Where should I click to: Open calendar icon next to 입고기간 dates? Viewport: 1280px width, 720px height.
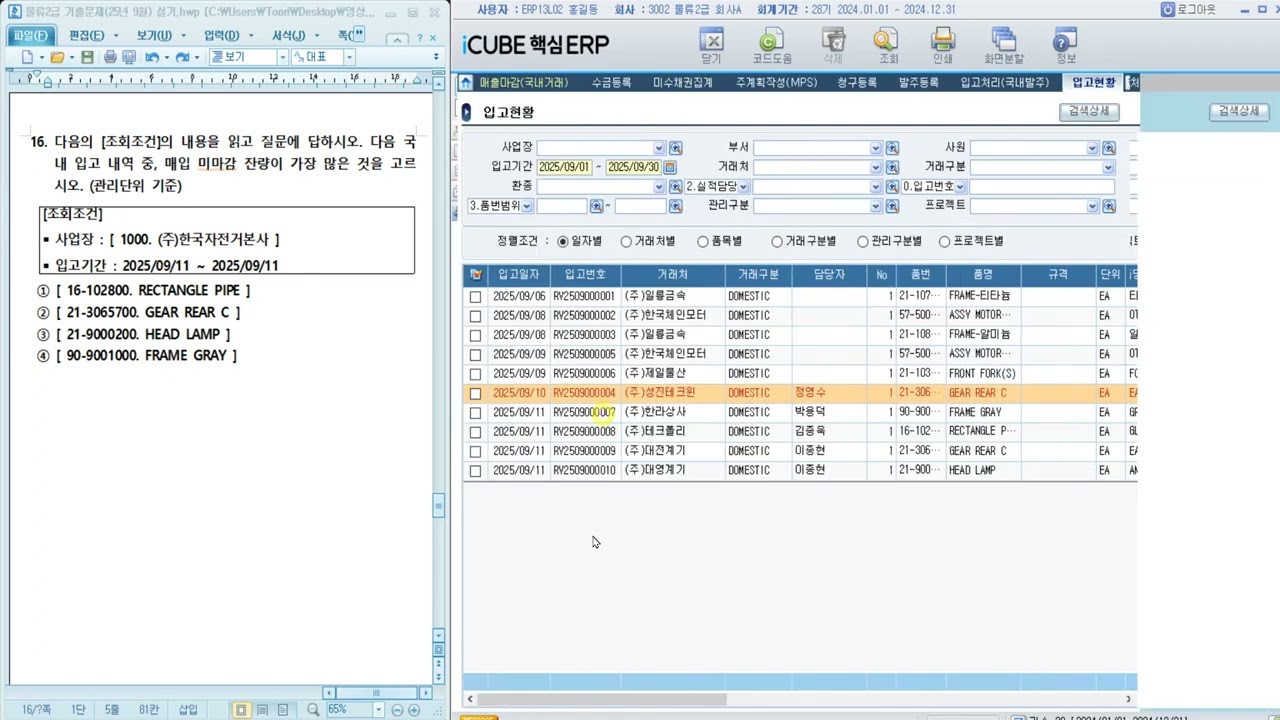(x=670, y=167)
